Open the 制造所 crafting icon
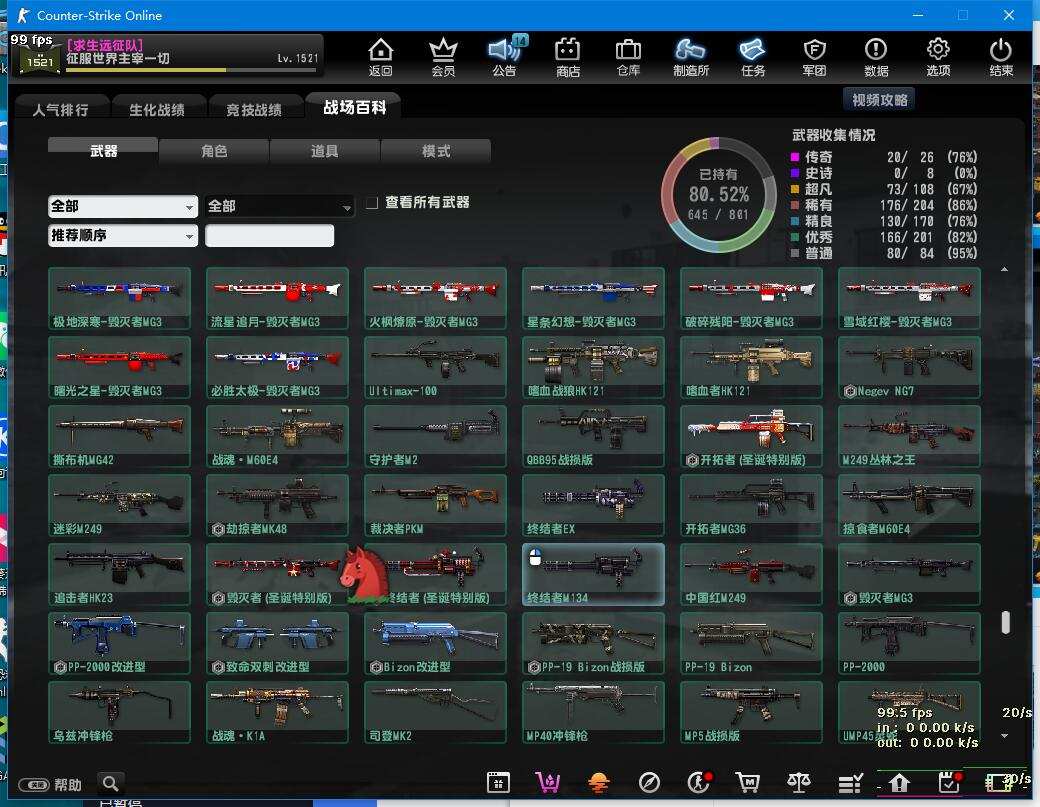Screen dimensions: 1040x807 click(691, 56)
